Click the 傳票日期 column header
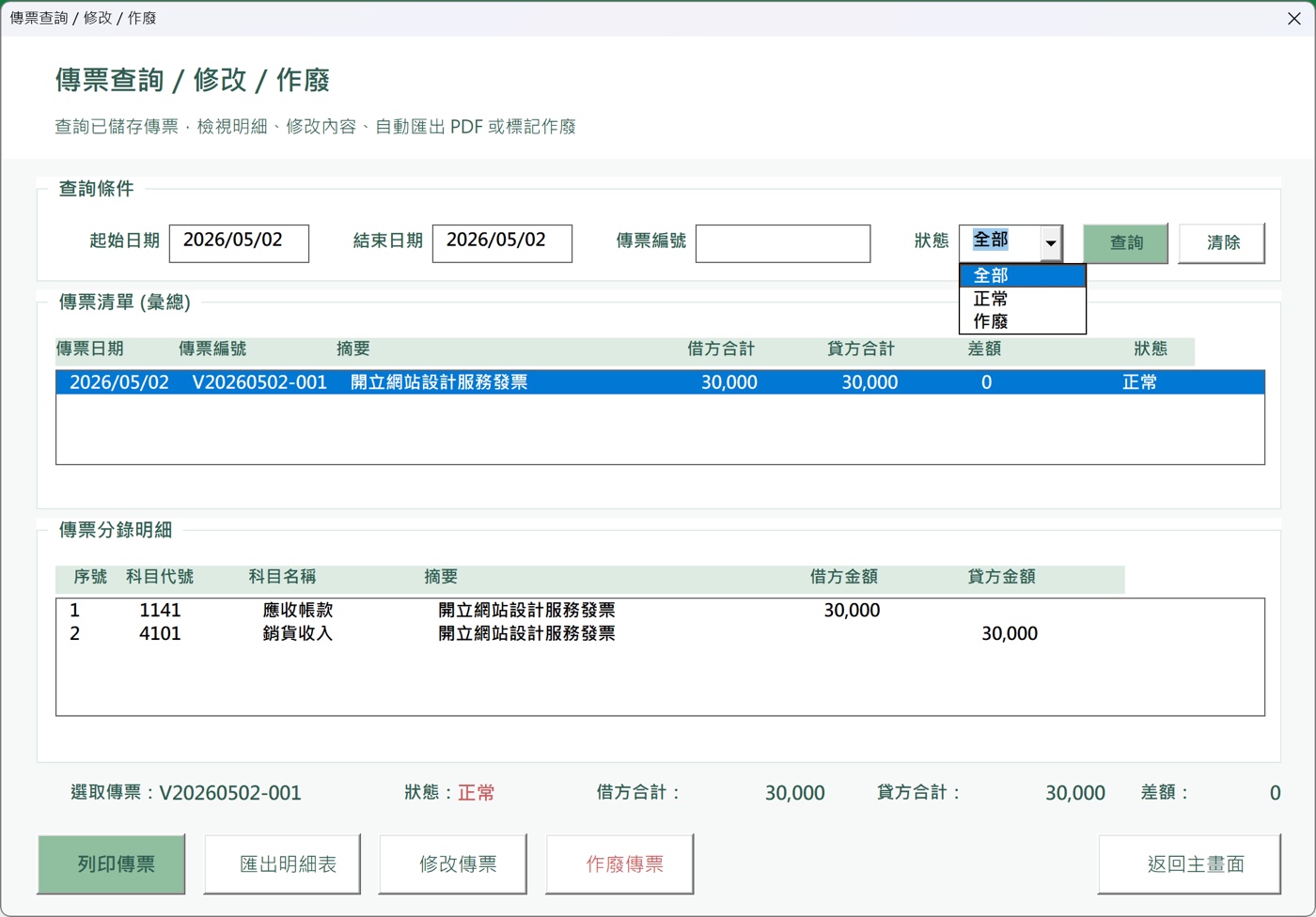Image resolution: width=1316 pixels, height=917 pixels. (90, 349)
